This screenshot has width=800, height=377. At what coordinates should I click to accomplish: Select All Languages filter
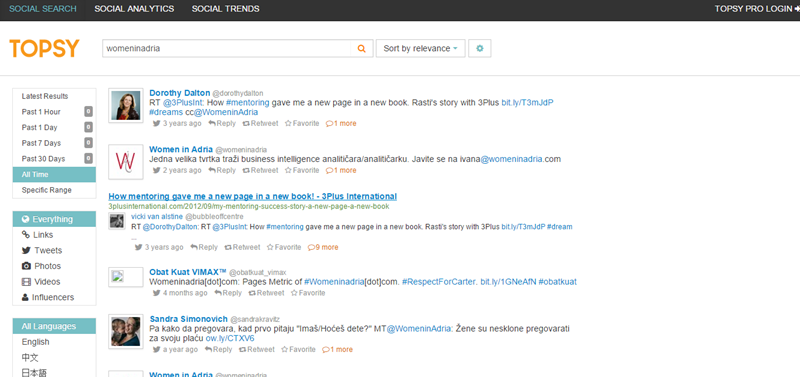pyautogui.click(x=54, y=326)
